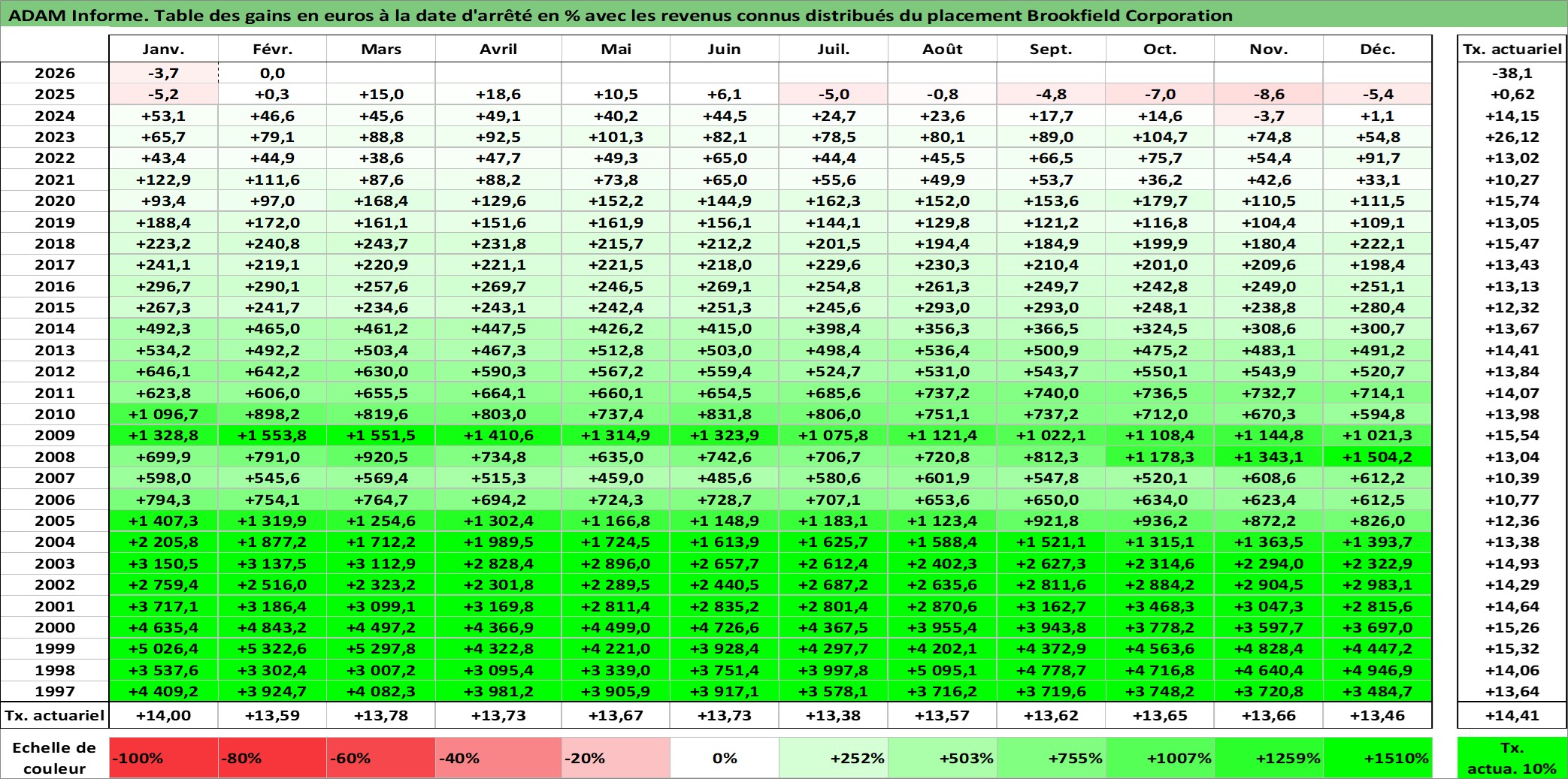This screenshot has width=1568, height=779.
Task: Select the 'Janv.' column header
Action: (x=164, y=49)
